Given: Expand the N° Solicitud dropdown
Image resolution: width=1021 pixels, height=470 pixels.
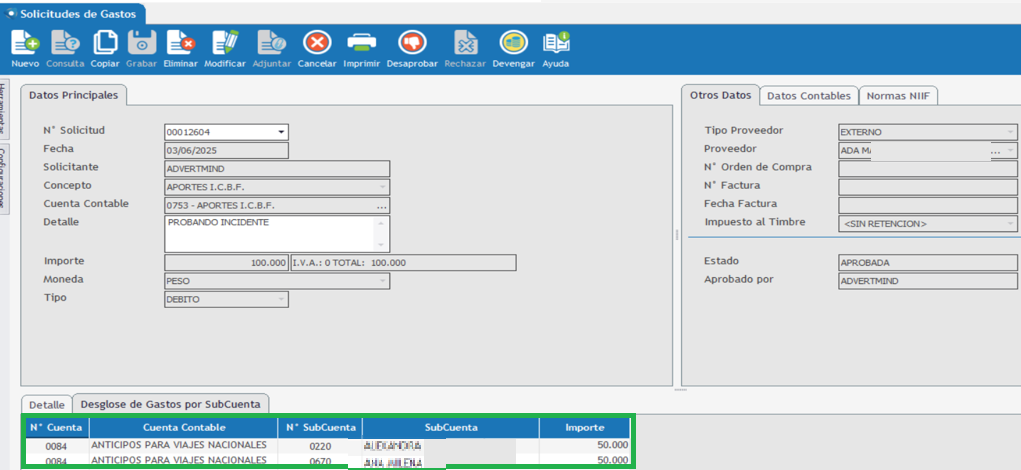Looking at the screenshot, I should (281, 132).
